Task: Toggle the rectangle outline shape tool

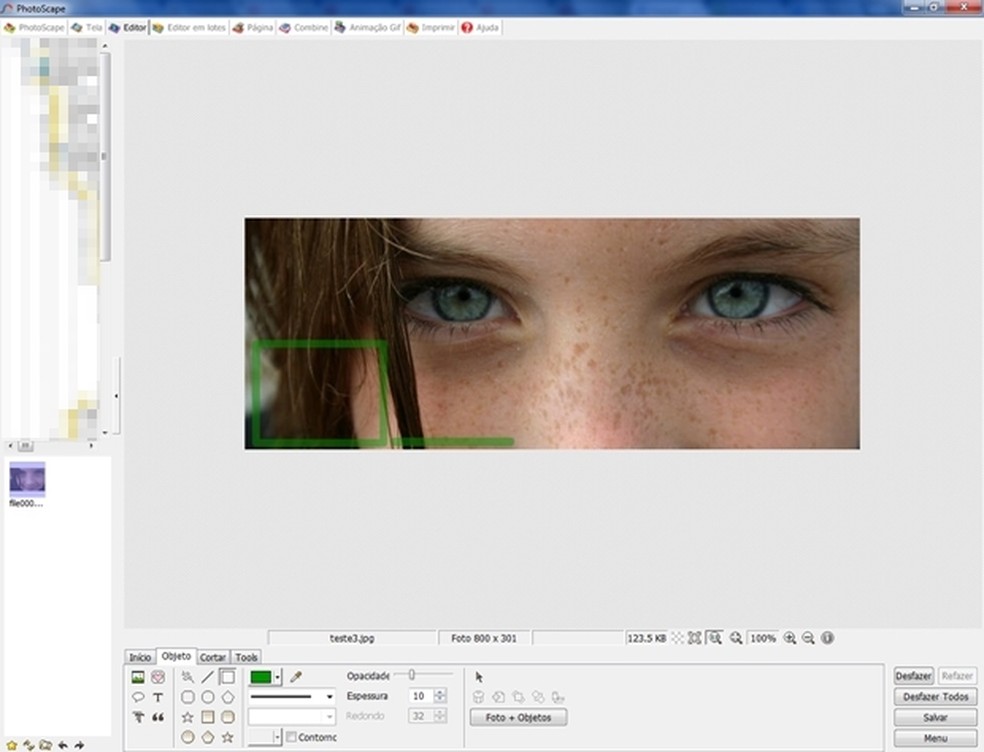Action: pos(227,677)
